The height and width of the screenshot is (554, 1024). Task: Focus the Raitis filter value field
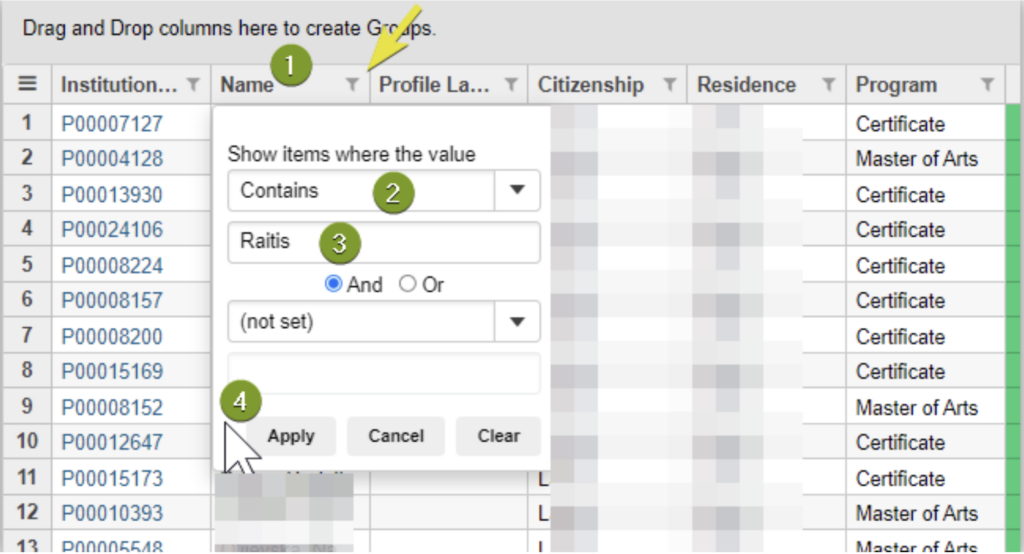click(x=384, y=242)
